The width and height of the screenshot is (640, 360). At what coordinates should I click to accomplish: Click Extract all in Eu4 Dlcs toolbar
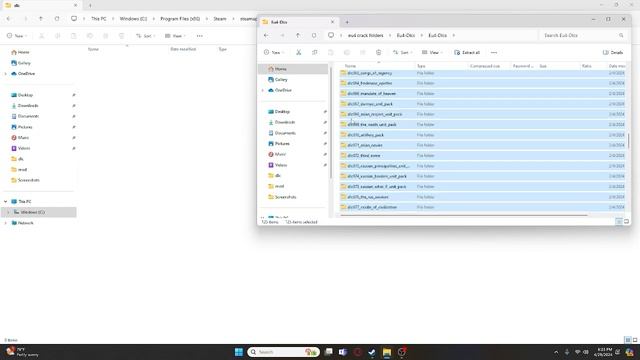(467, 53)
